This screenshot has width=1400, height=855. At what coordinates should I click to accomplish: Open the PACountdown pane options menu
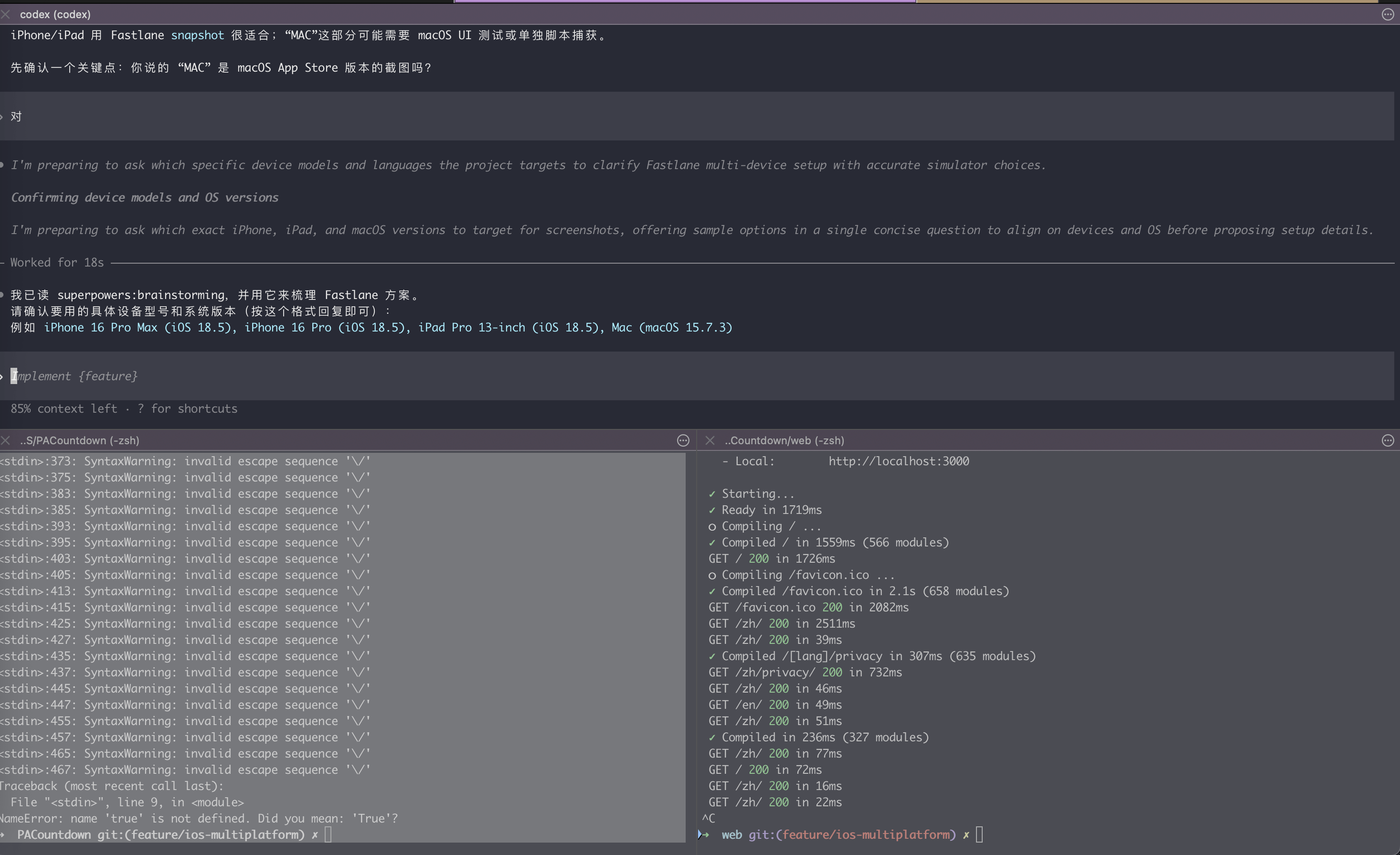point(683,440)
